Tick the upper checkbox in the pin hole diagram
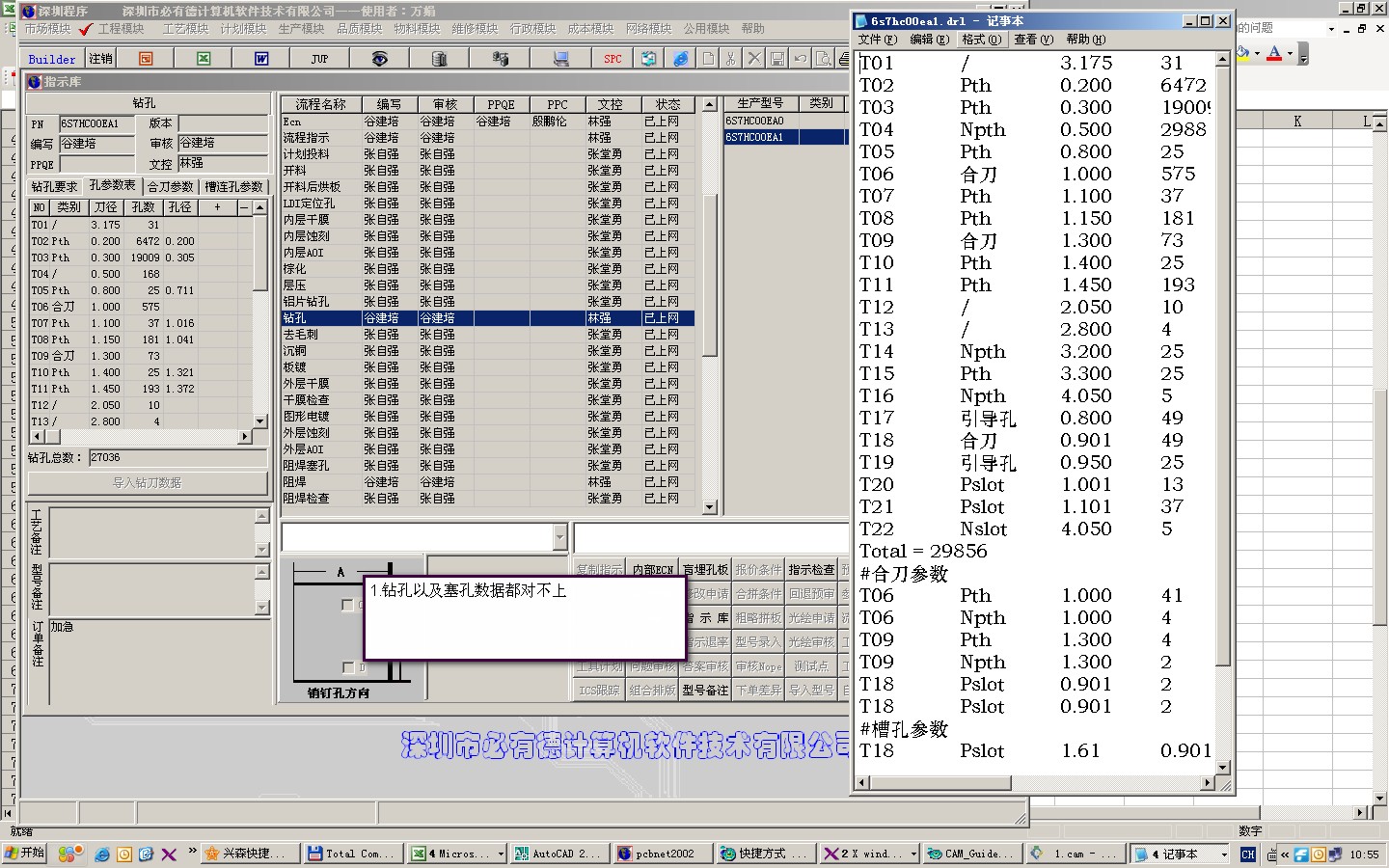Viewport: 1389px width, 868px height. coord(347,605)
